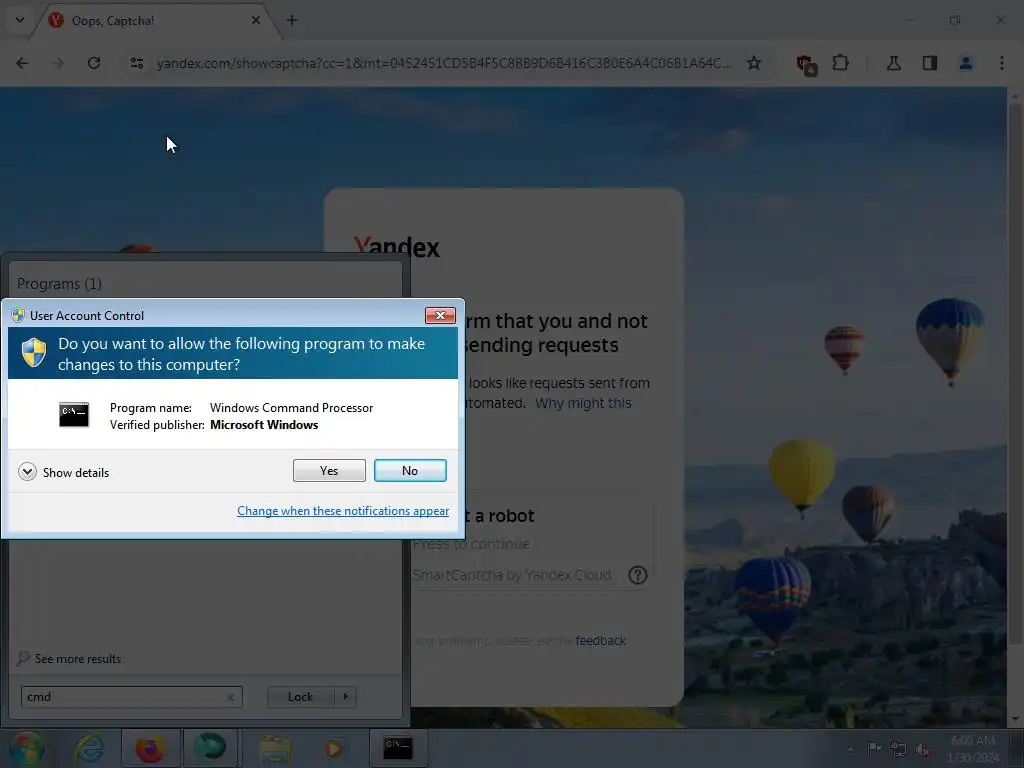The image size is (1024, 768).
Task: Click 'See more results' in Start menu
Action: pyautogui.click(x=69, y=658)
